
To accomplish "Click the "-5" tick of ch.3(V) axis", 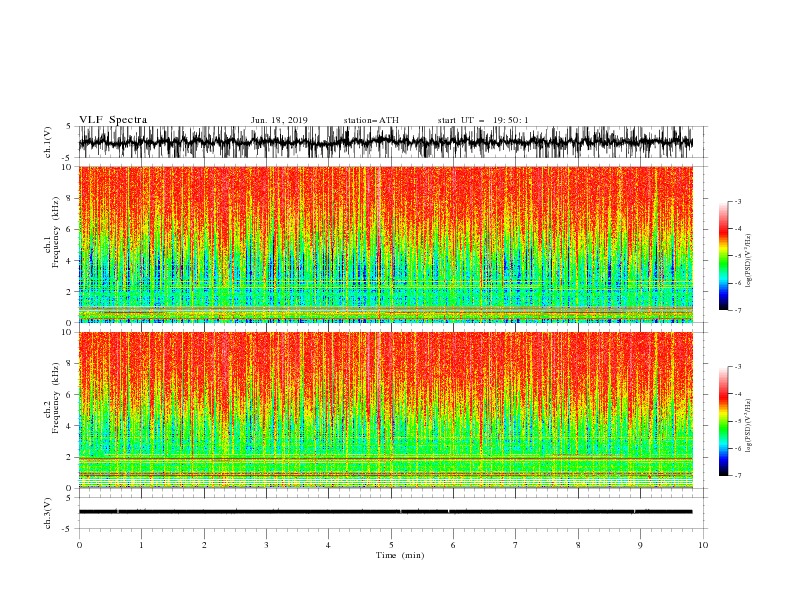I will pyautogui.click(x=68, y=529).
